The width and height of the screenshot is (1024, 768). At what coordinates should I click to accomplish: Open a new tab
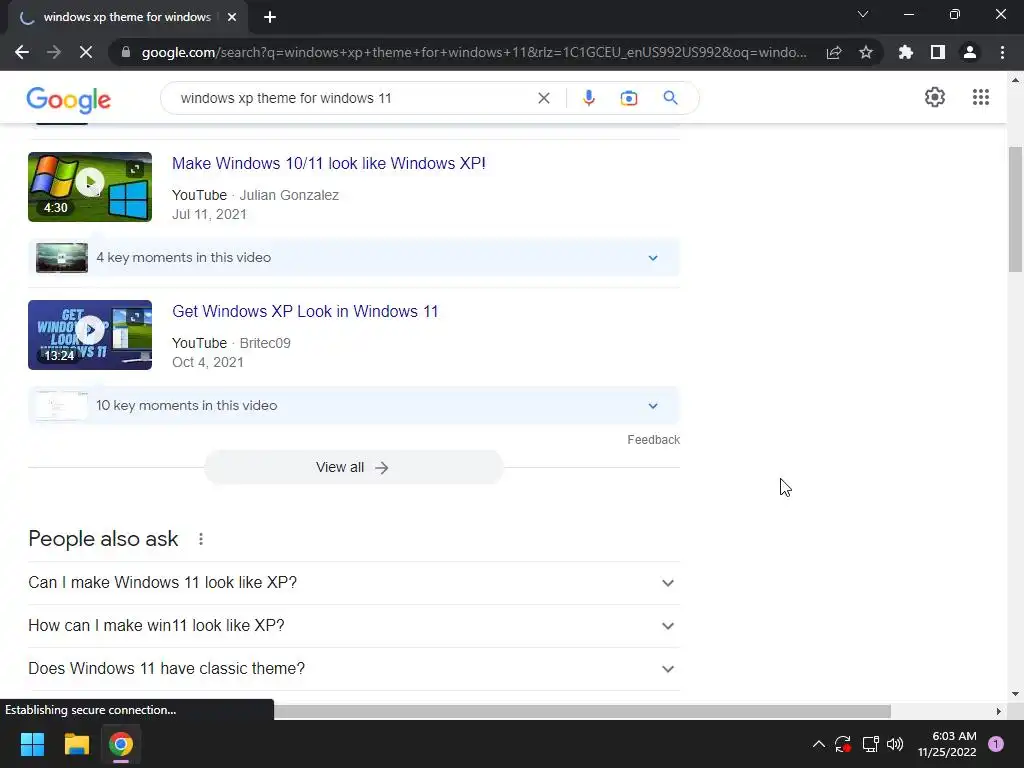[270, 17]
